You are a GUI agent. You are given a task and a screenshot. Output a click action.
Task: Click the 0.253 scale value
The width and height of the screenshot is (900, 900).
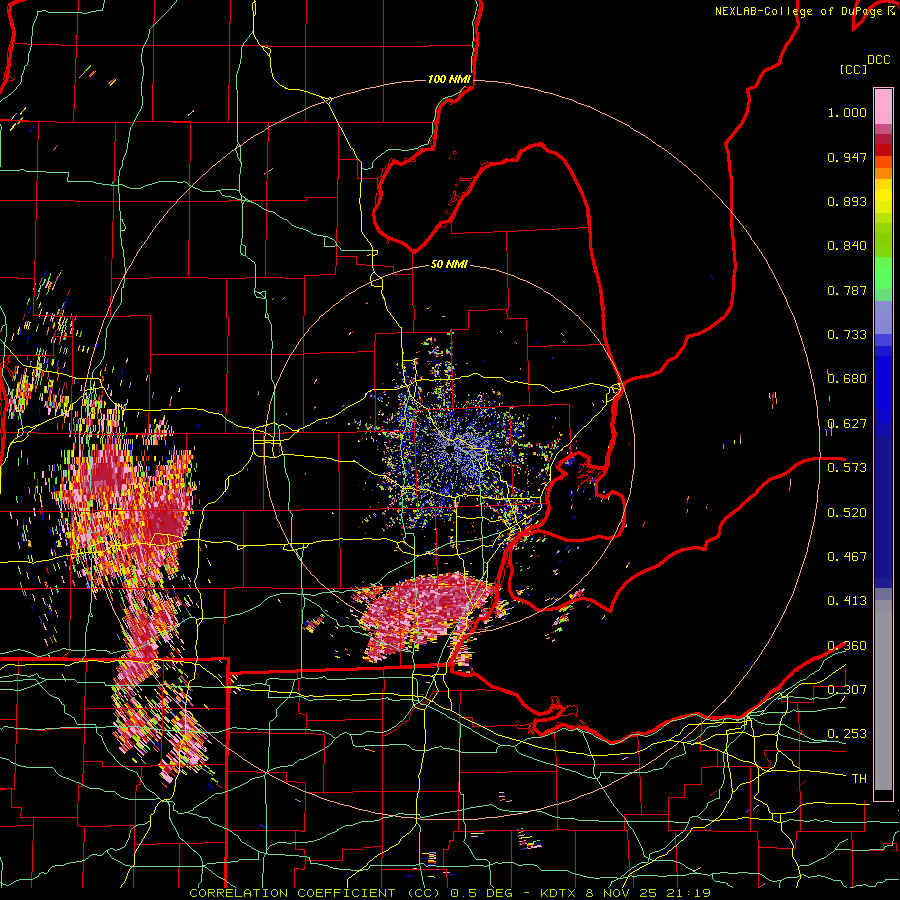click(x=847, y=734)
